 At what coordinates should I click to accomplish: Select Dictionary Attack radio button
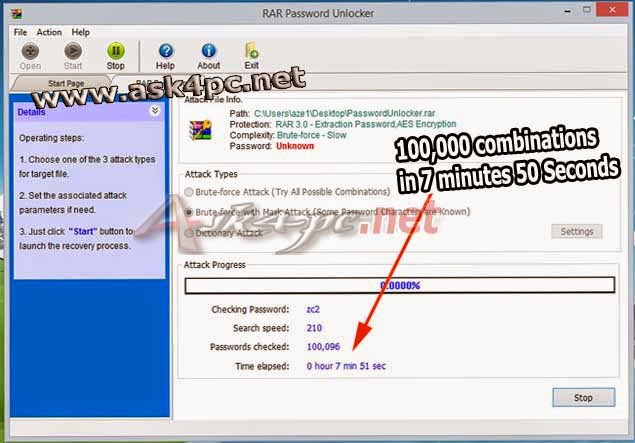pyautogui.click(x=189, y=233)
